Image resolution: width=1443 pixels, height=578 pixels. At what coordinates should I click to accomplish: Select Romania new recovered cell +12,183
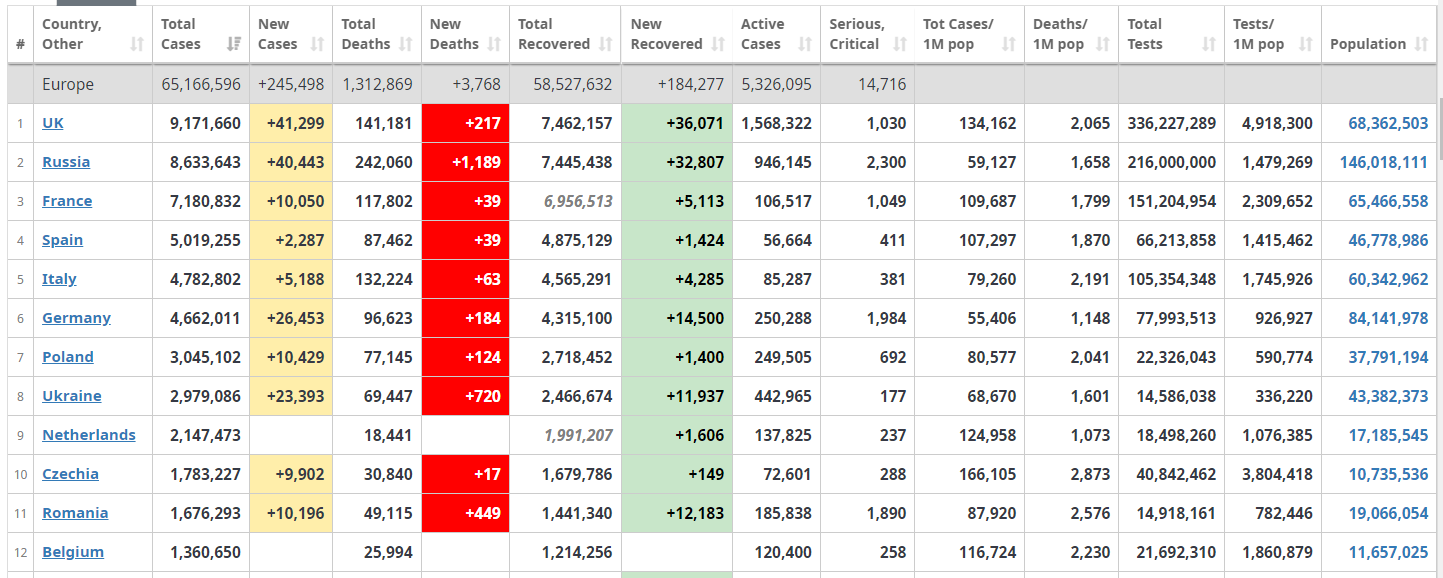[x=677, y=513]
